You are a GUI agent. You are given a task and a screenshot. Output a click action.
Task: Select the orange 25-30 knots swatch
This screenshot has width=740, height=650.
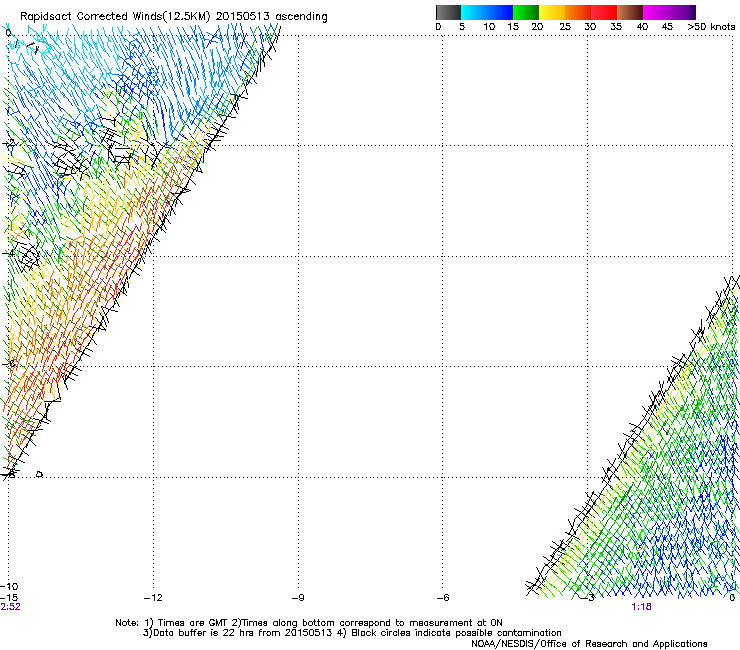click(x=578, y=12)
